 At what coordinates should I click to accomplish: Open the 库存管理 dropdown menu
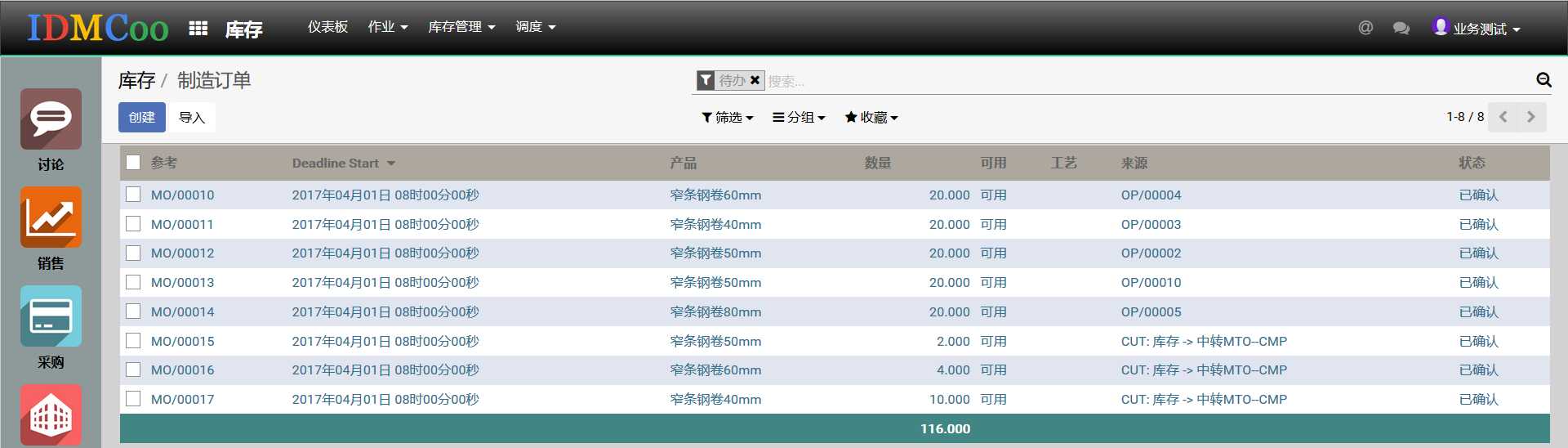click(461, 27)
